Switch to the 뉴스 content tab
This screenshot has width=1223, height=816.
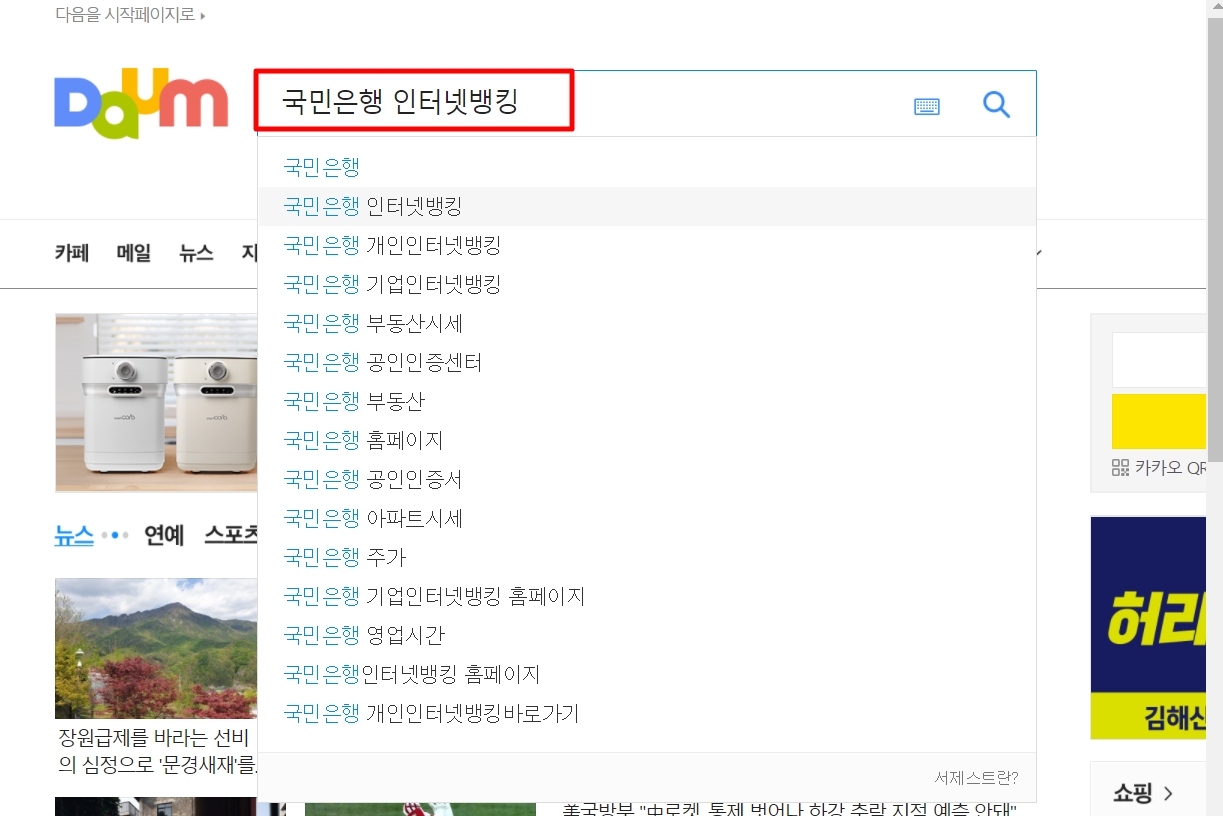coord(74,535)
